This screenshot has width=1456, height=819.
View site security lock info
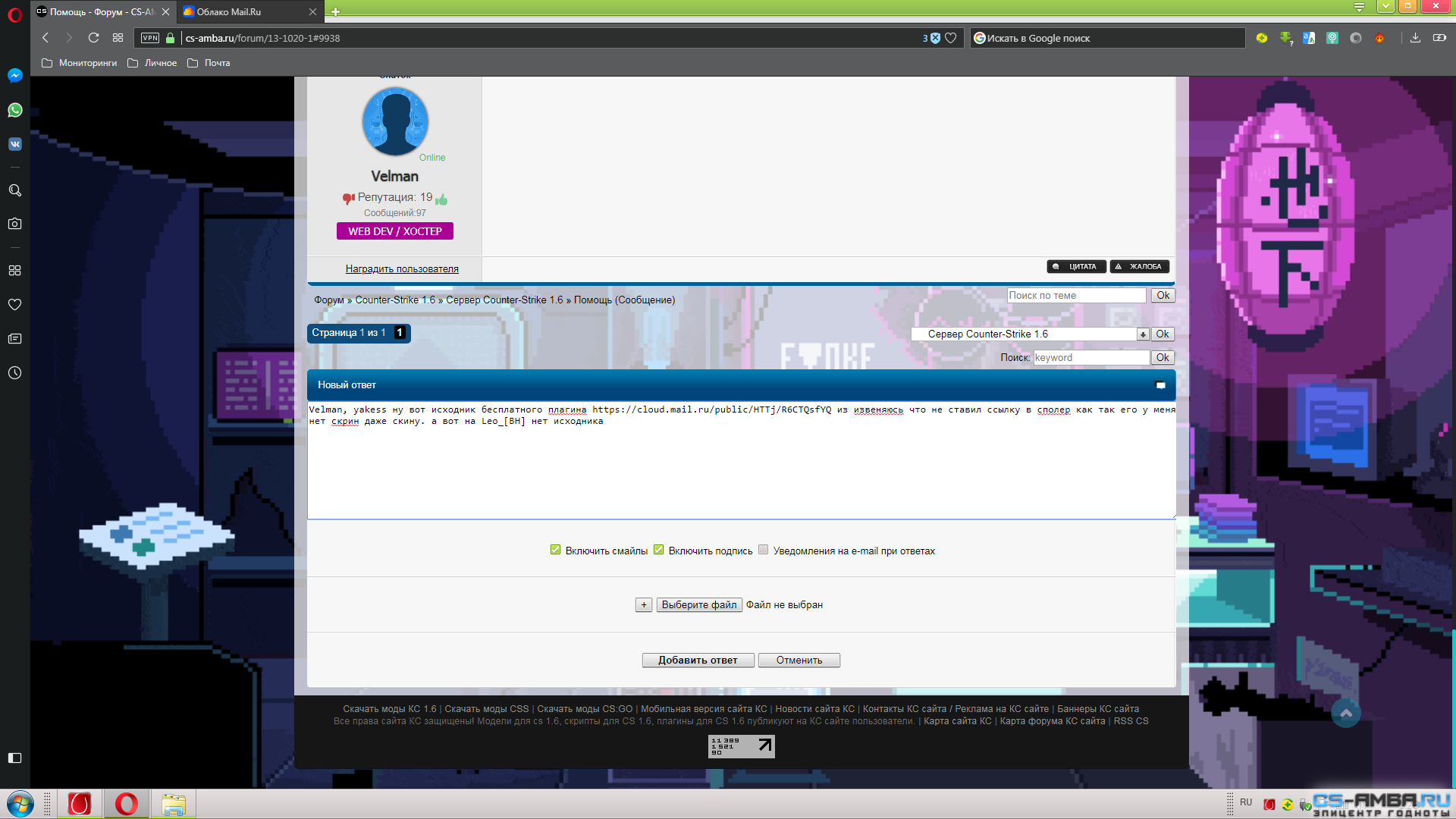pyautogui.click(x=170, y=38)
